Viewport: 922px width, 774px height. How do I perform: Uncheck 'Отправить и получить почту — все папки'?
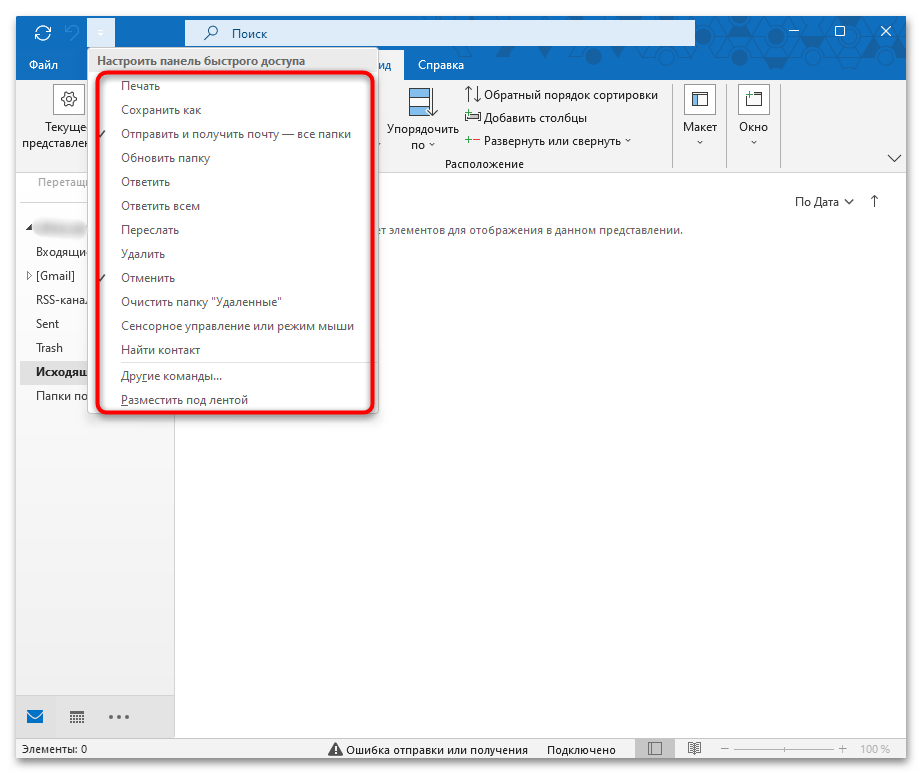click(x=235, y=134)
